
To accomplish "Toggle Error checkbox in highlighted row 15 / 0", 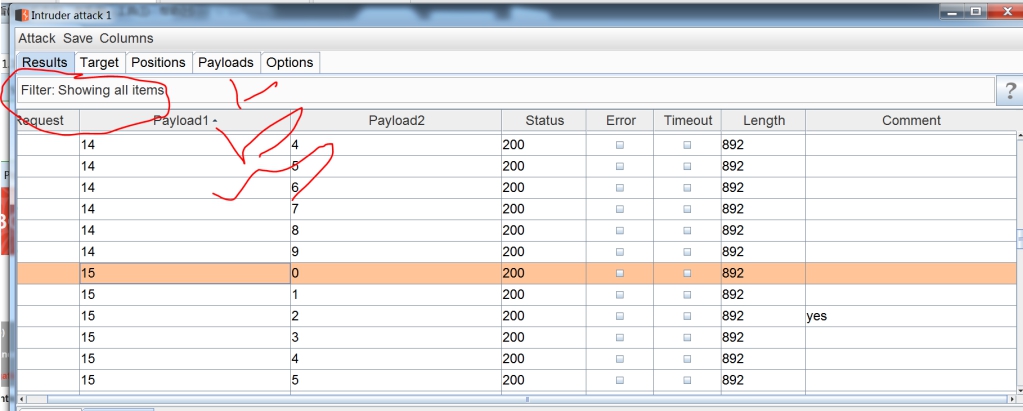I will tap(620, 273).
